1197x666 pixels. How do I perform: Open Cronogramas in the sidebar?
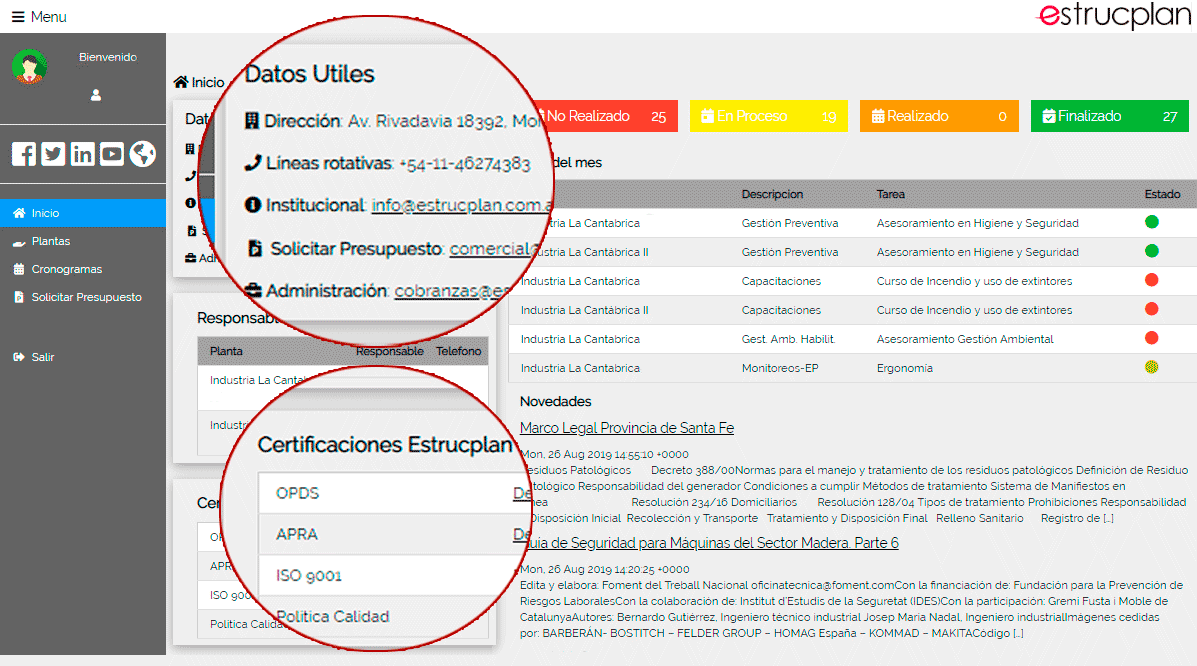(x=83, y=269)
